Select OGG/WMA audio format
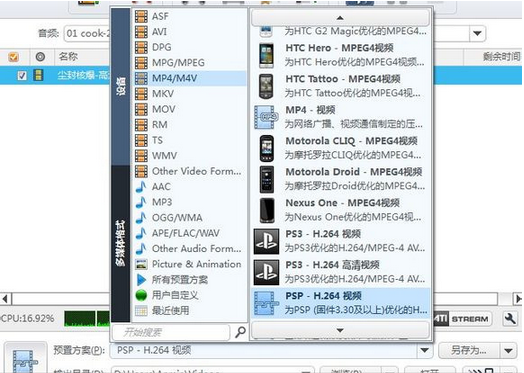This screenshot has width=524, height=373. [x=189, y=218]
